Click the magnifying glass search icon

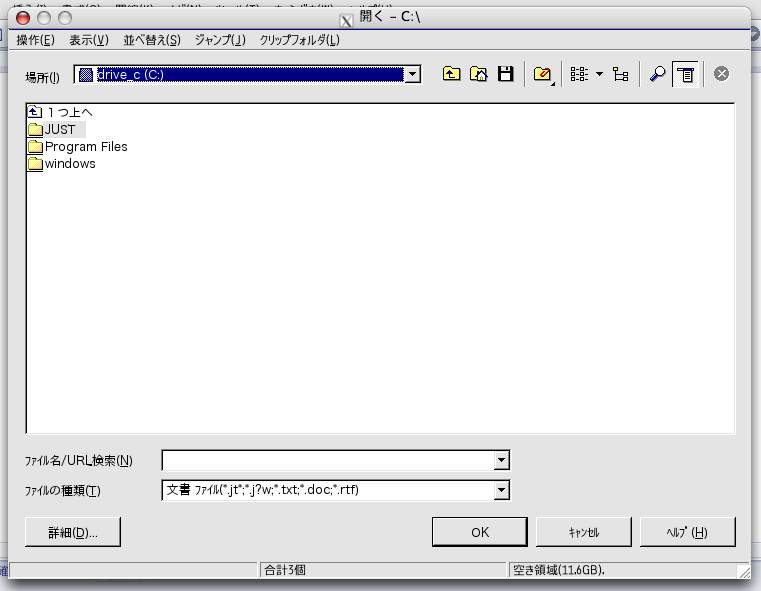click(x=658, y=74)
